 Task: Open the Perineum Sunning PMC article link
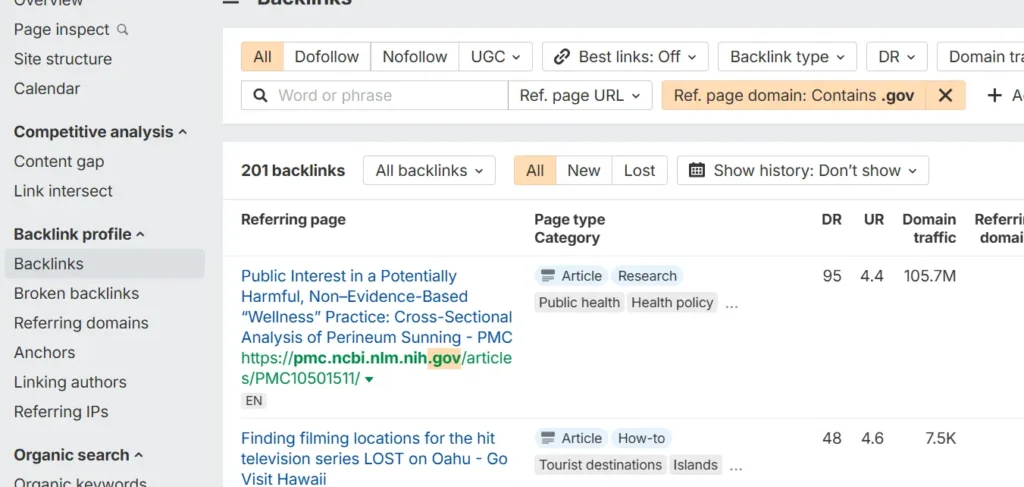[x=377, y=307]
